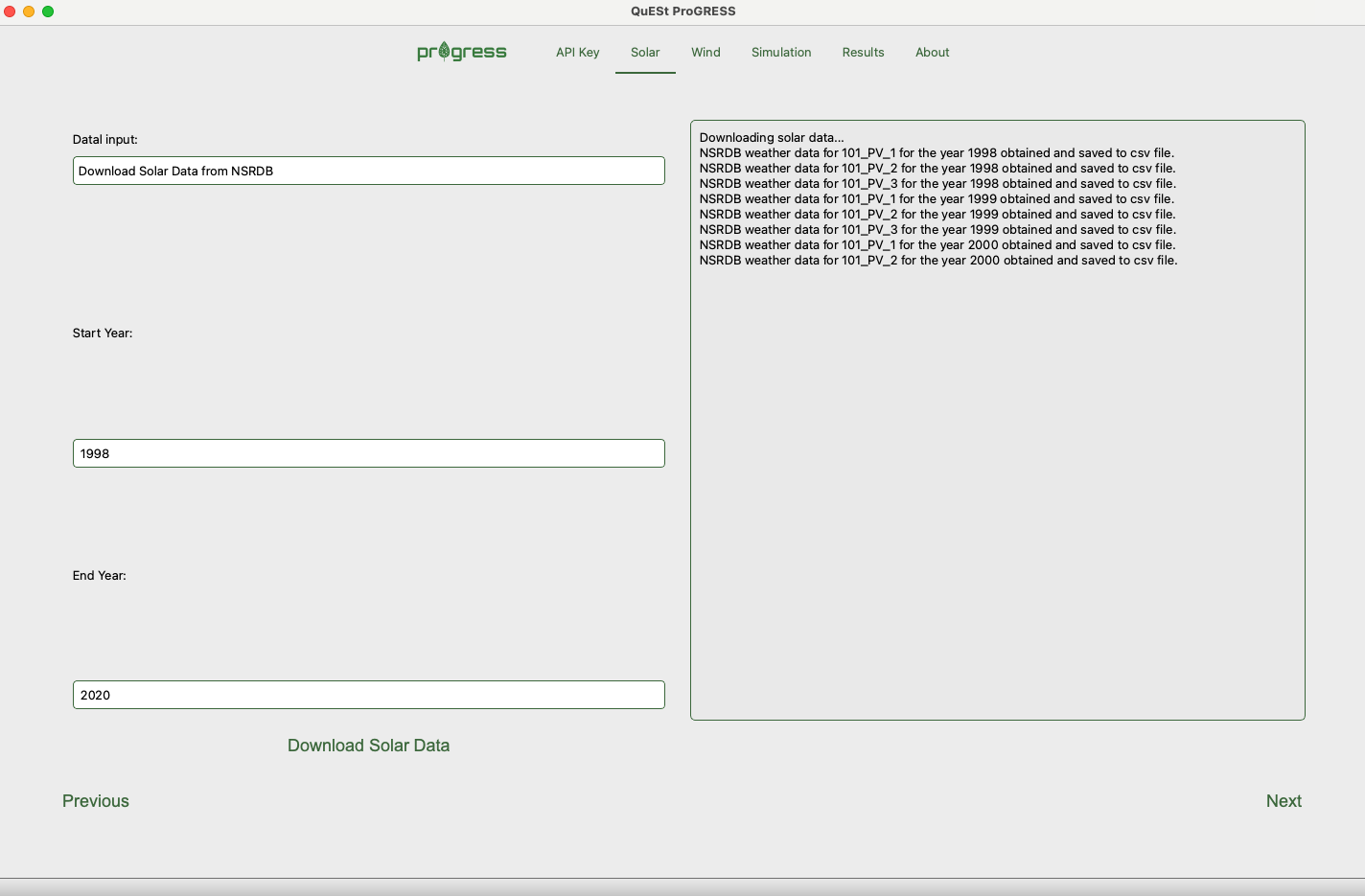Click the progress leaf logo
This screenshot has width=1365, height=896.
click(462, 52)
